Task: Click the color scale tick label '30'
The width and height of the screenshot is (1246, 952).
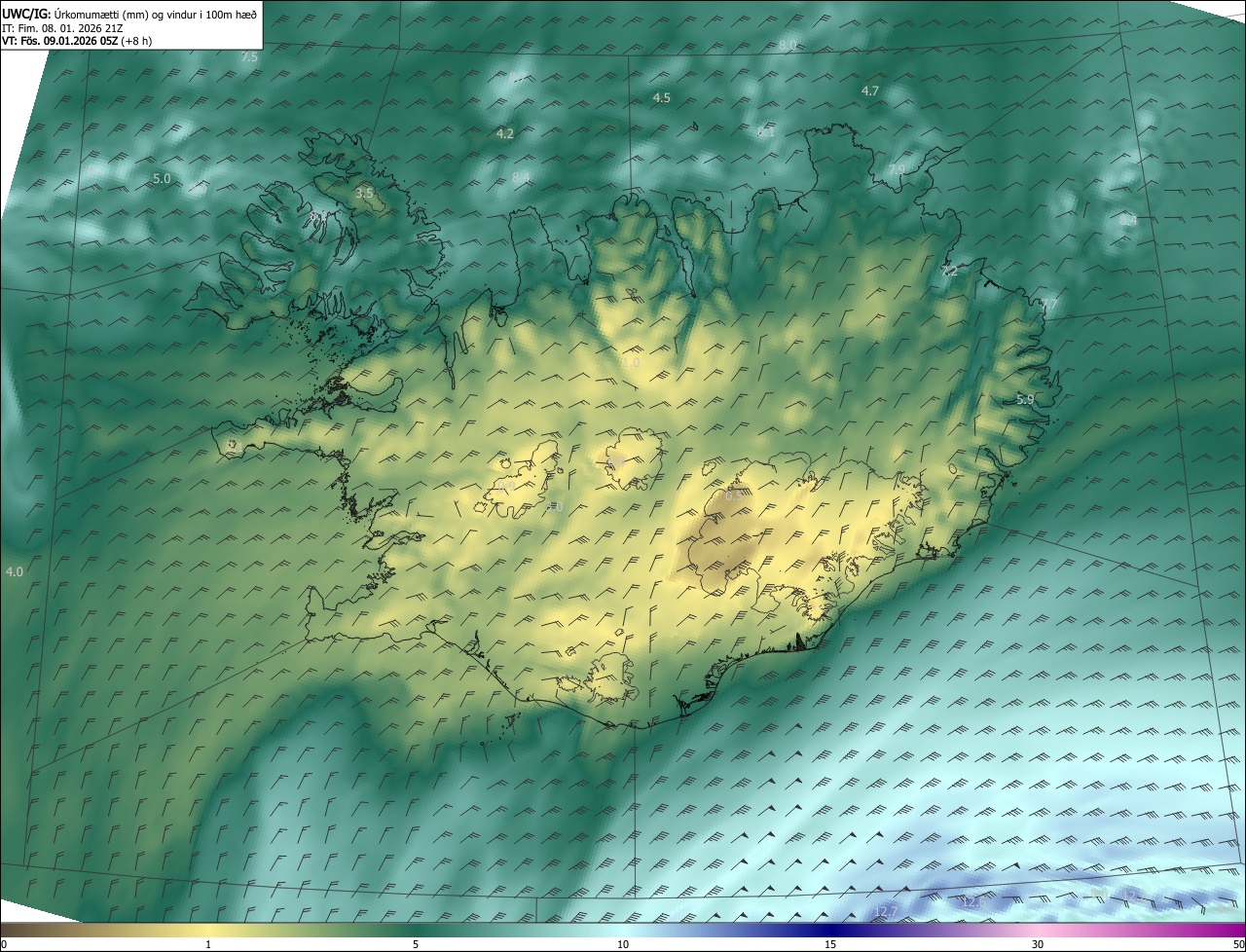Action: pos(1038,944)
